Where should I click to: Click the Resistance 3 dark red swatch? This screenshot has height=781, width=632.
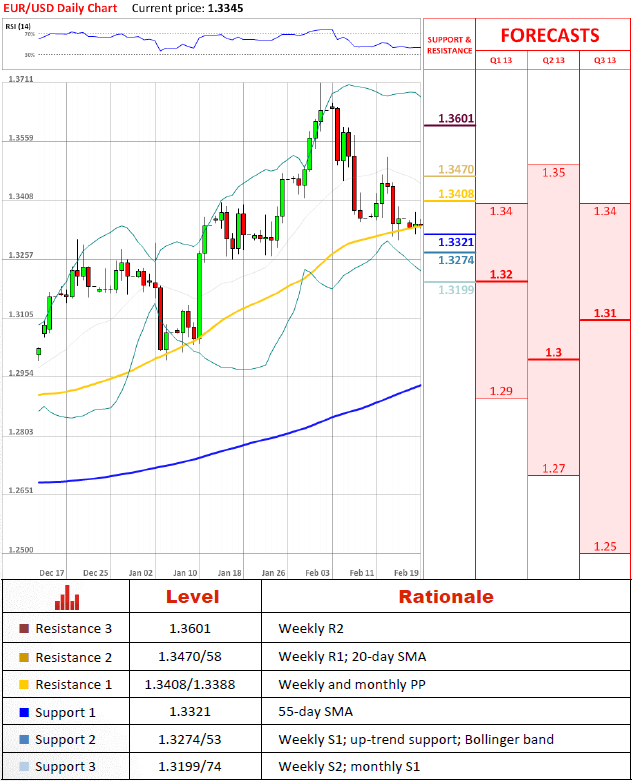tap(24, 629)
